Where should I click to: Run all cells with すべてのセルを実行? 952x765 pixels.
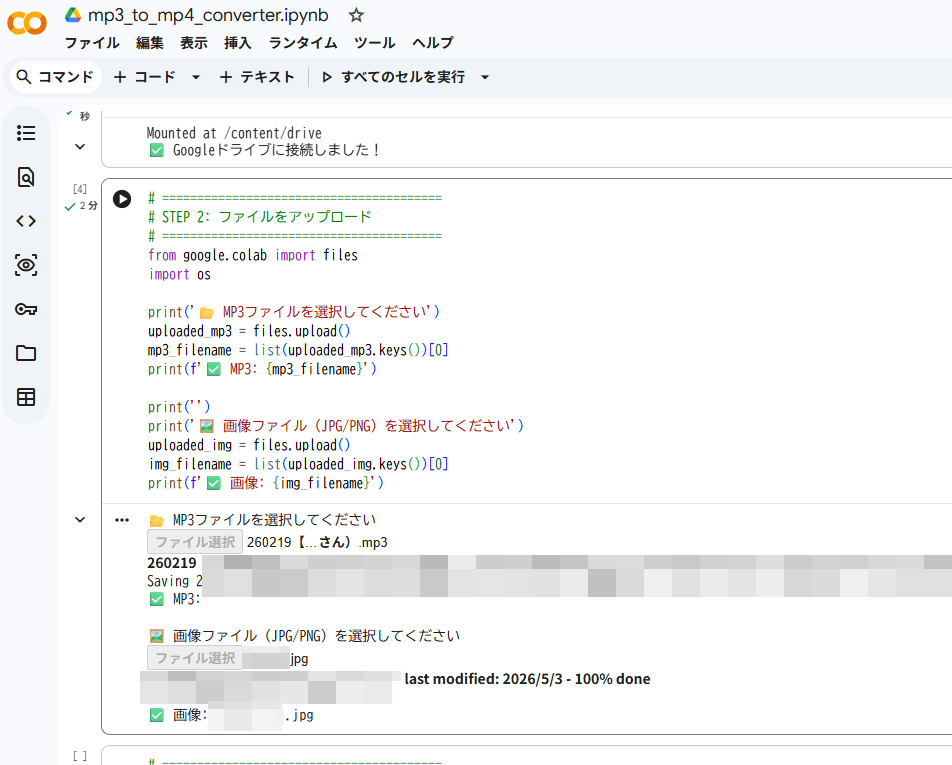point(393,77)
